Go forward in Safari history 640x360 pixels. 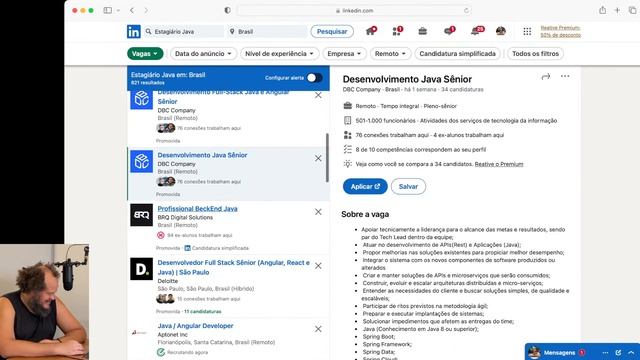[x=146, y=10]
